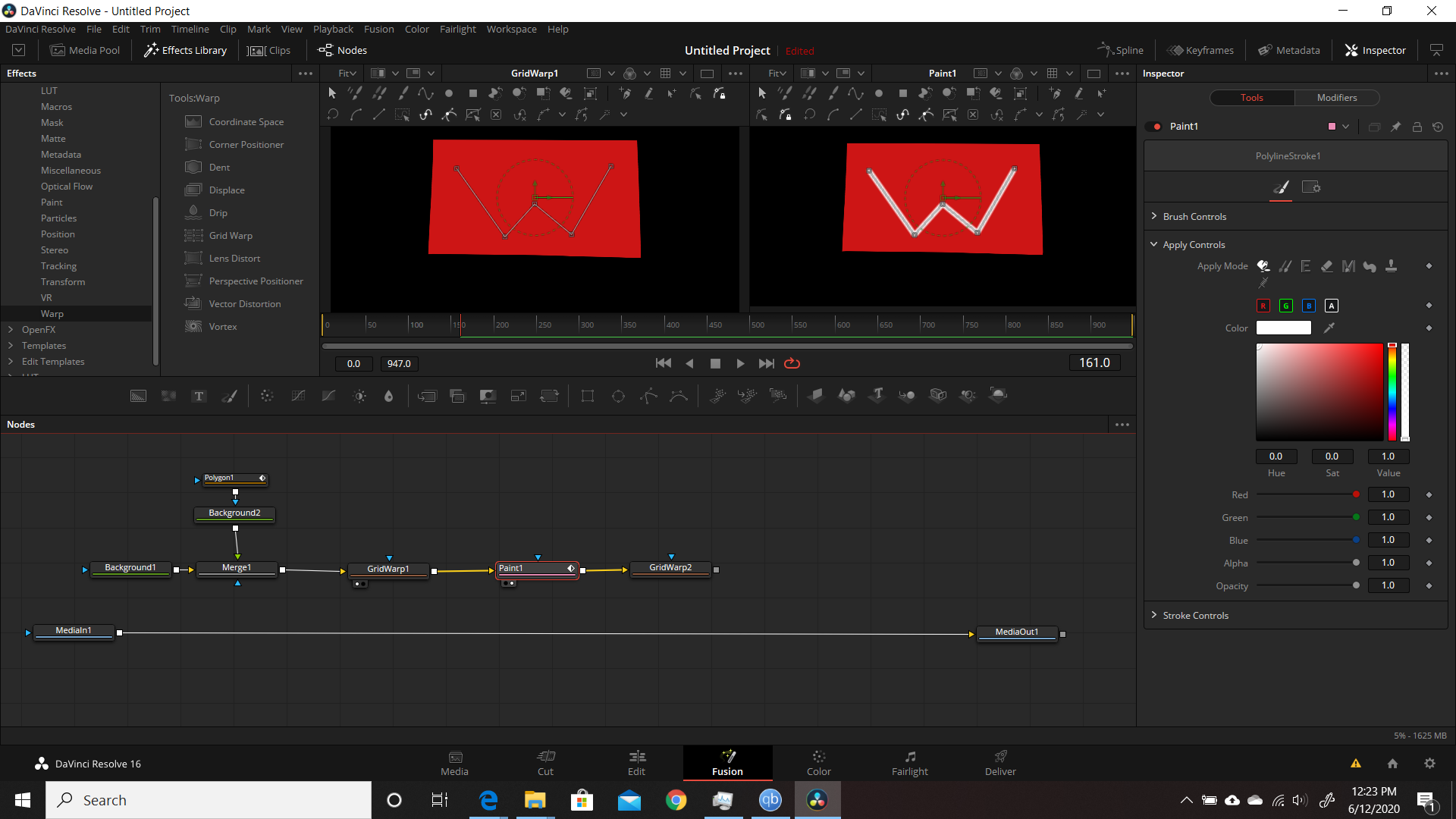Select Vortex in the Warp tools list
This screenshot has height=819, width=1456.
point(223,327)
